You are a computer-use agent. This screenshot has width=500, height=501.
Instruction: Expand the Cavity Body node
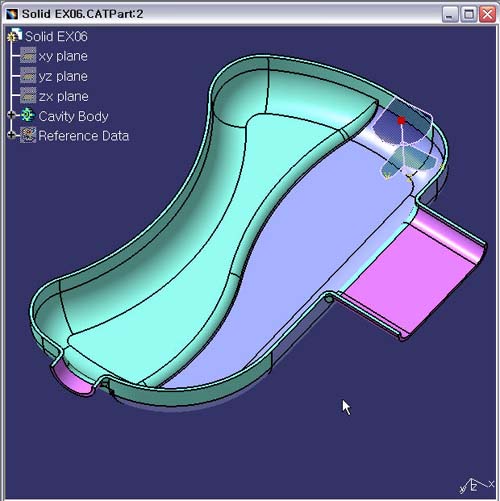tap(11, 115)
